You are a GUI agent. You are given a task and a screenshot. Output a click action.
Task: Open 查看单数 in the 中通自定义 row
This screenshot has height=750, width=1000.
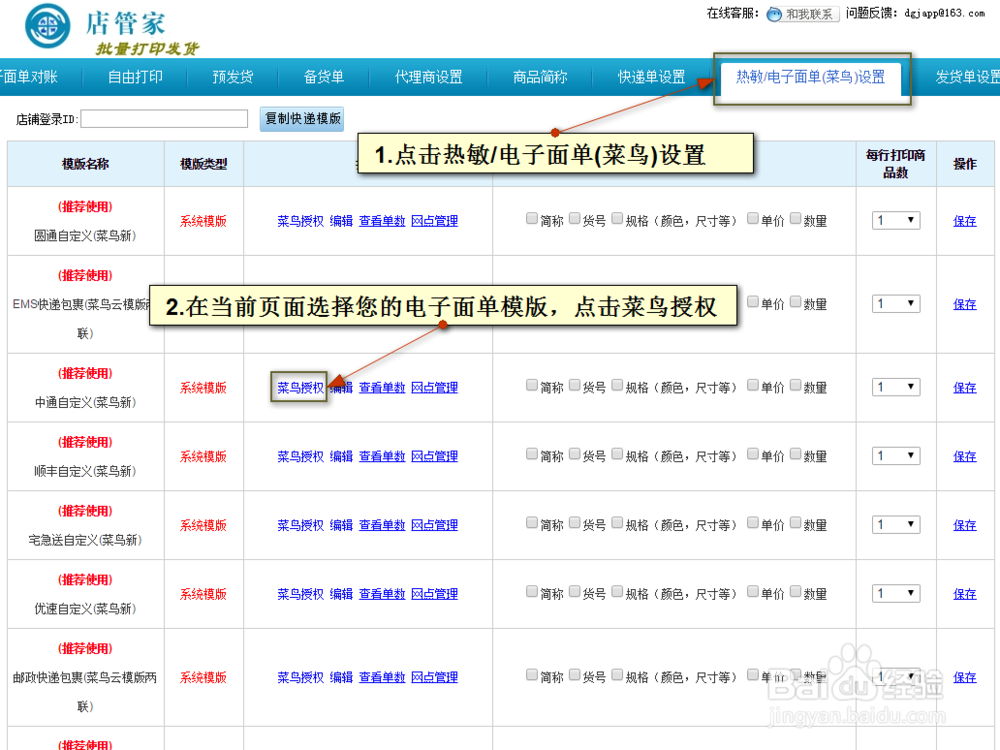[x=382, y=387]
